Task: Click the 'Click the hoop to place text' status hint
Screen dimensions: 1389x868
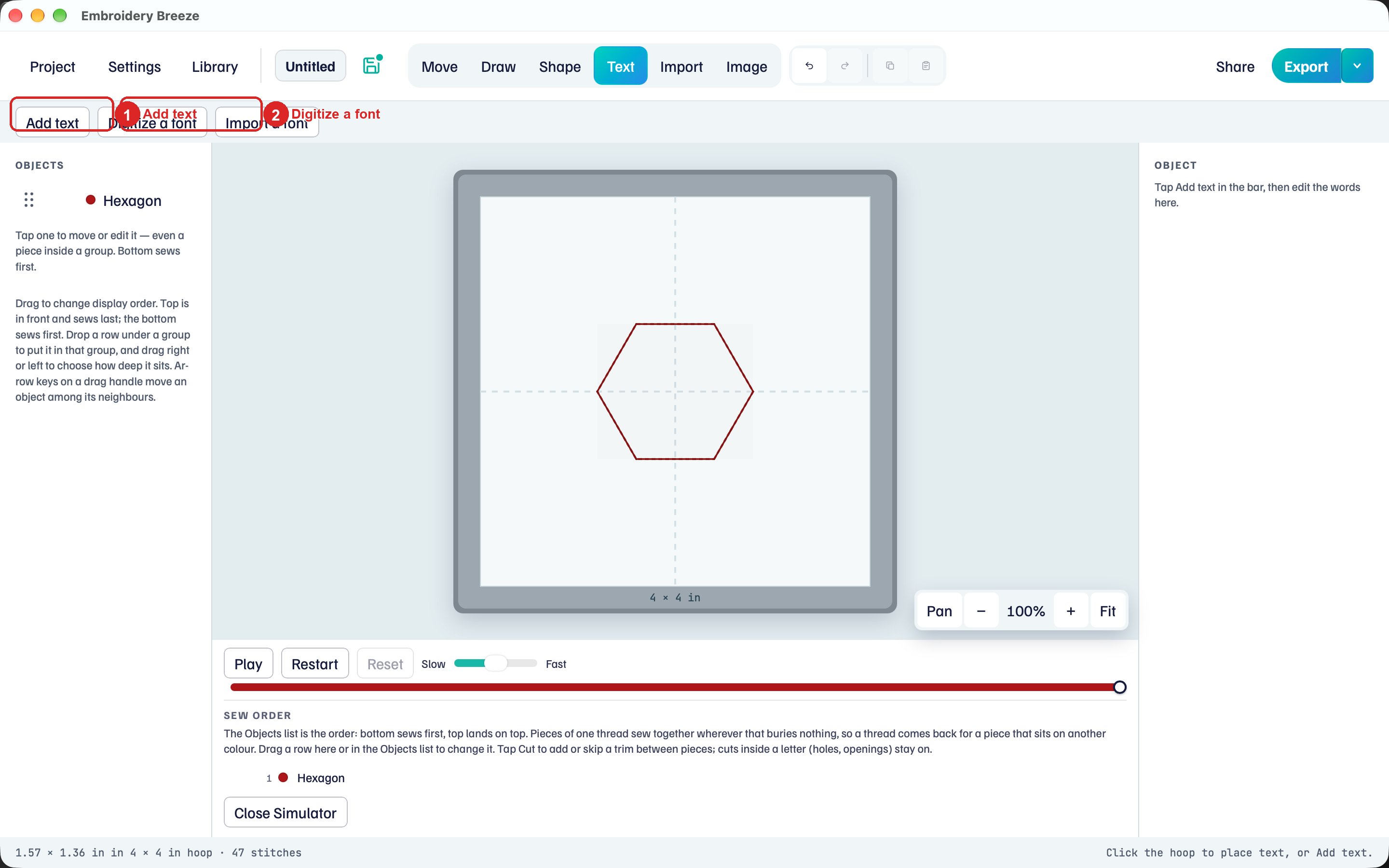Action: 1239,853
